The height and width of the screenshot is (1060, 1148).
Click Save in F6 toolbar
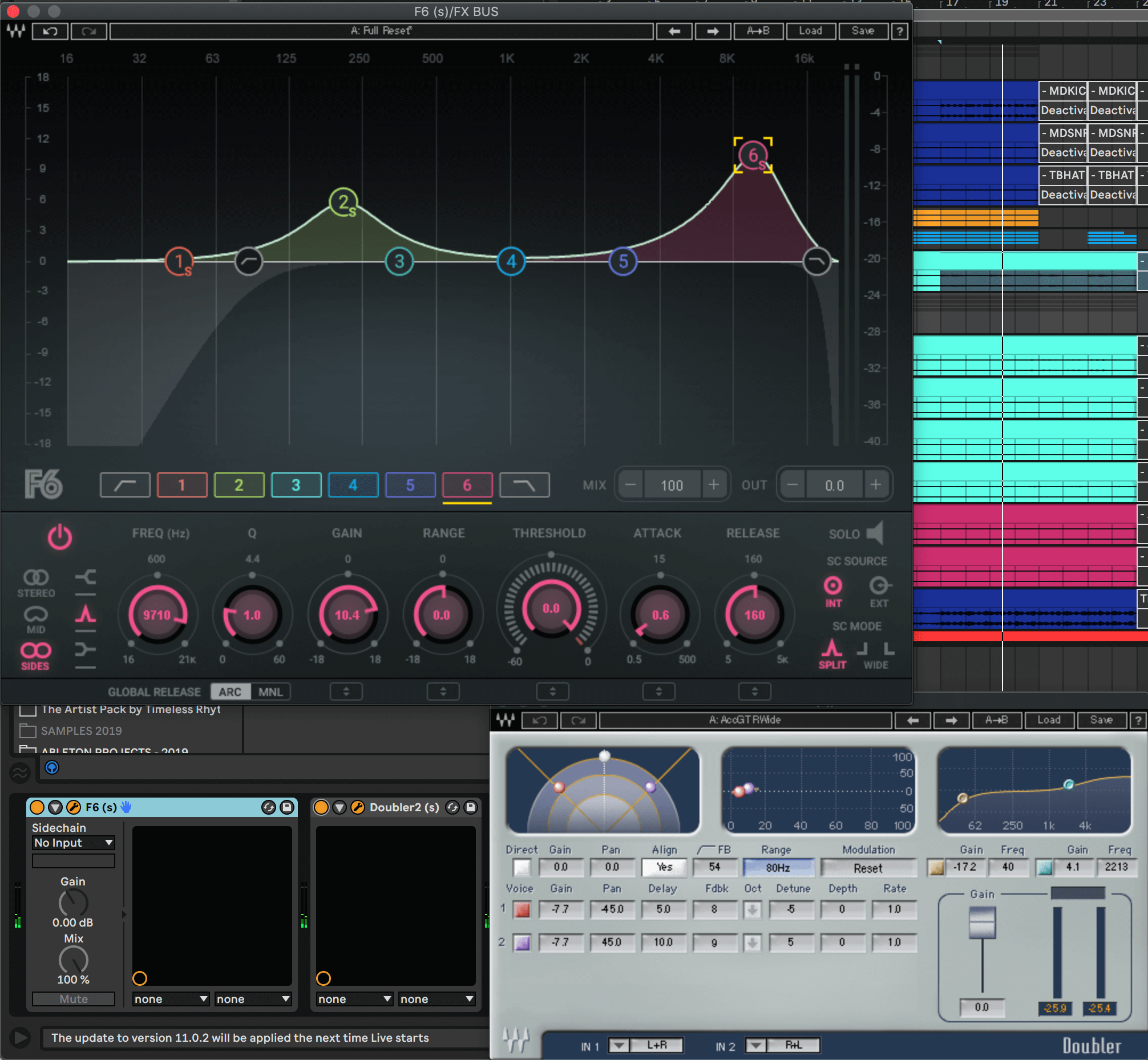(863, 31)
